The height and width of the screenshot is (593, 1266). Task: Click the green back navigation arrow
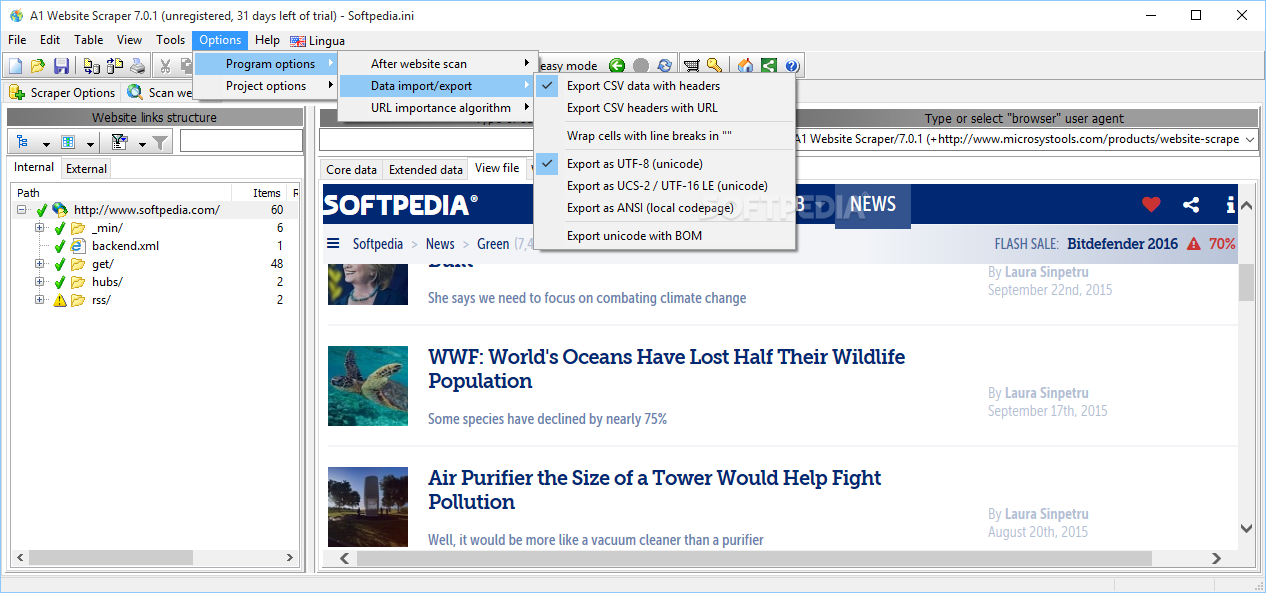(x=617, y=66)
